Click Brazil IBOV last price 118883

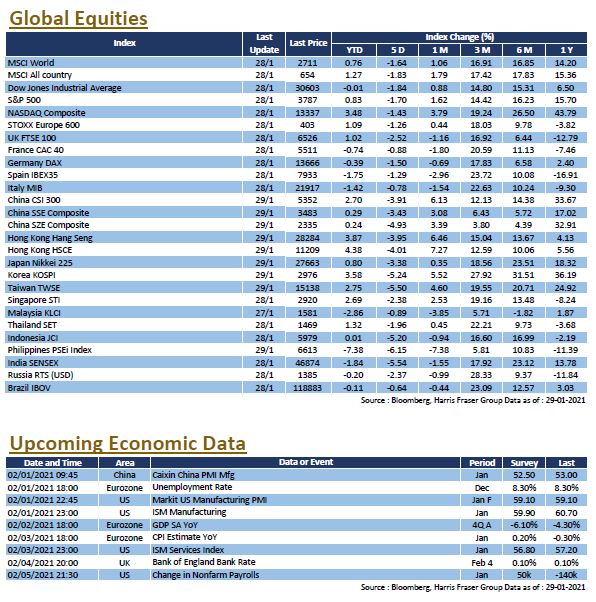point(307,388)
